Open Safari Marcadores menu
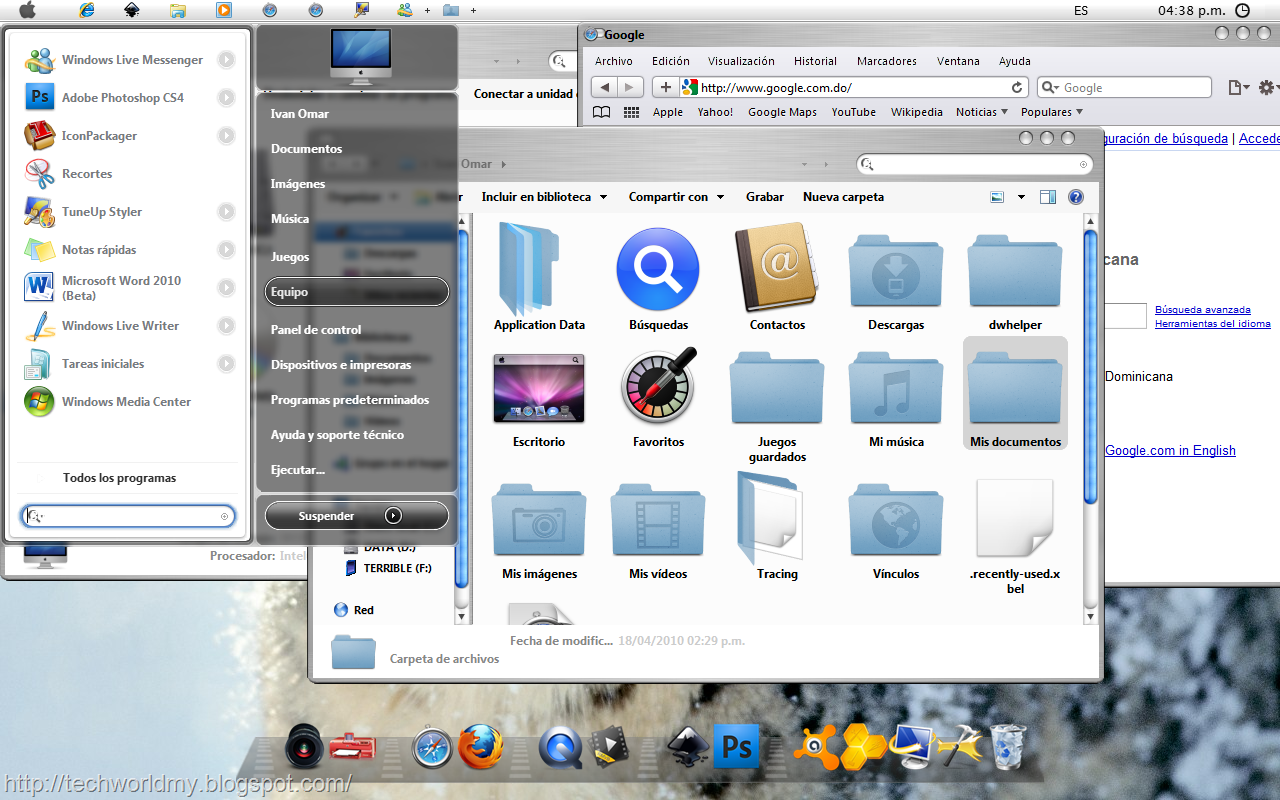 887,61
